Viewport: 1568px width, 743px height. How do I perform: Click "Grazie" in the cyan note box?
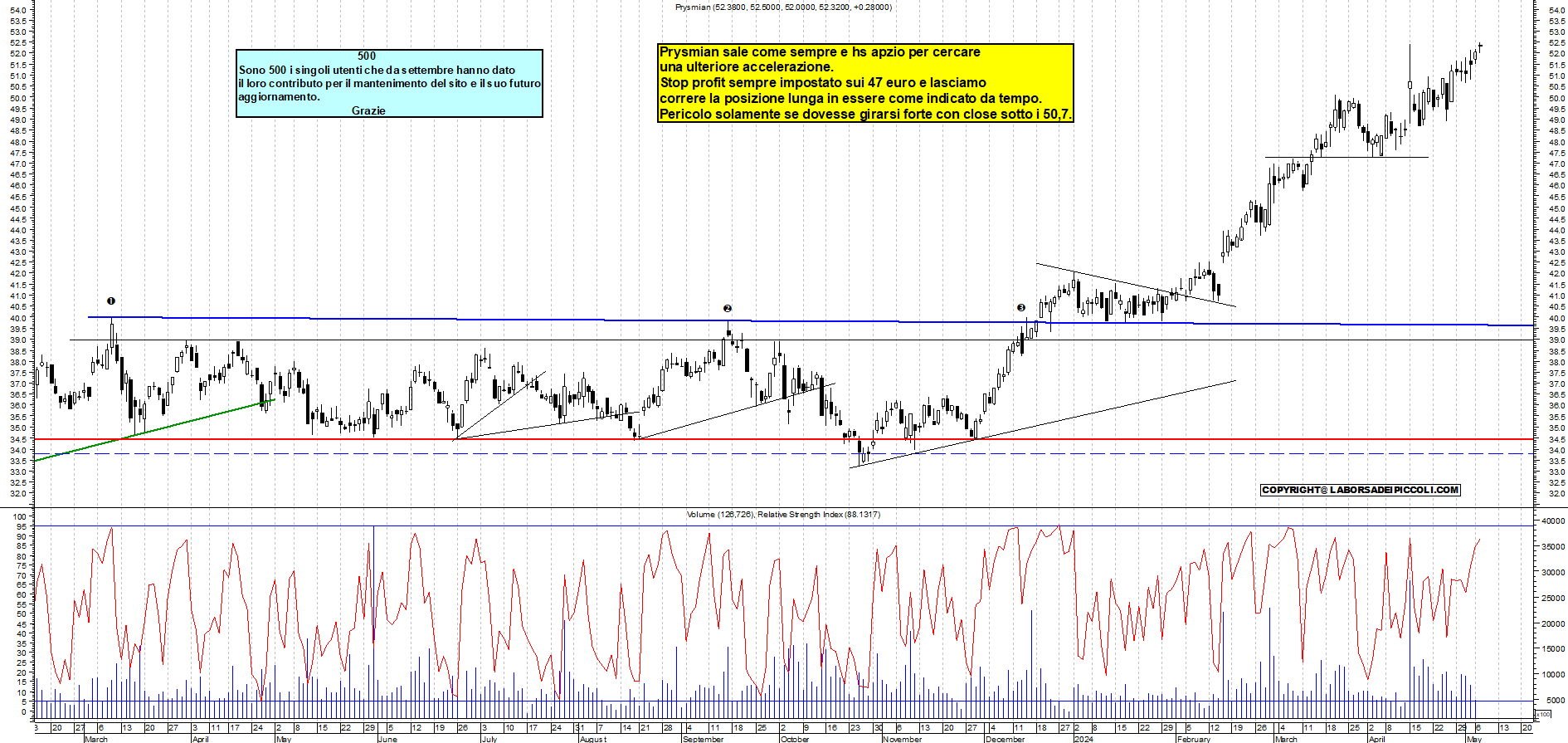pyautogui.click(x=368, y=110)
